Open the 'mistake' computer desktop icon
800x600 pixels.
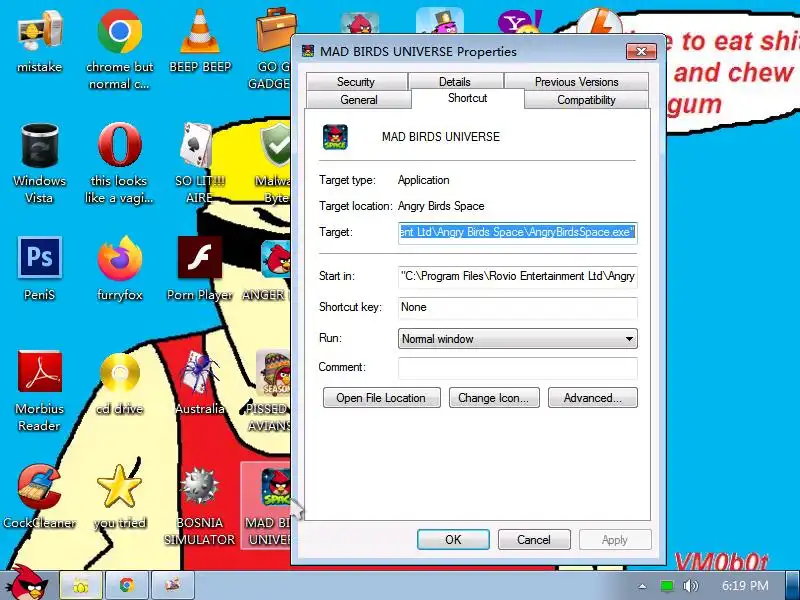pos(40,42)
